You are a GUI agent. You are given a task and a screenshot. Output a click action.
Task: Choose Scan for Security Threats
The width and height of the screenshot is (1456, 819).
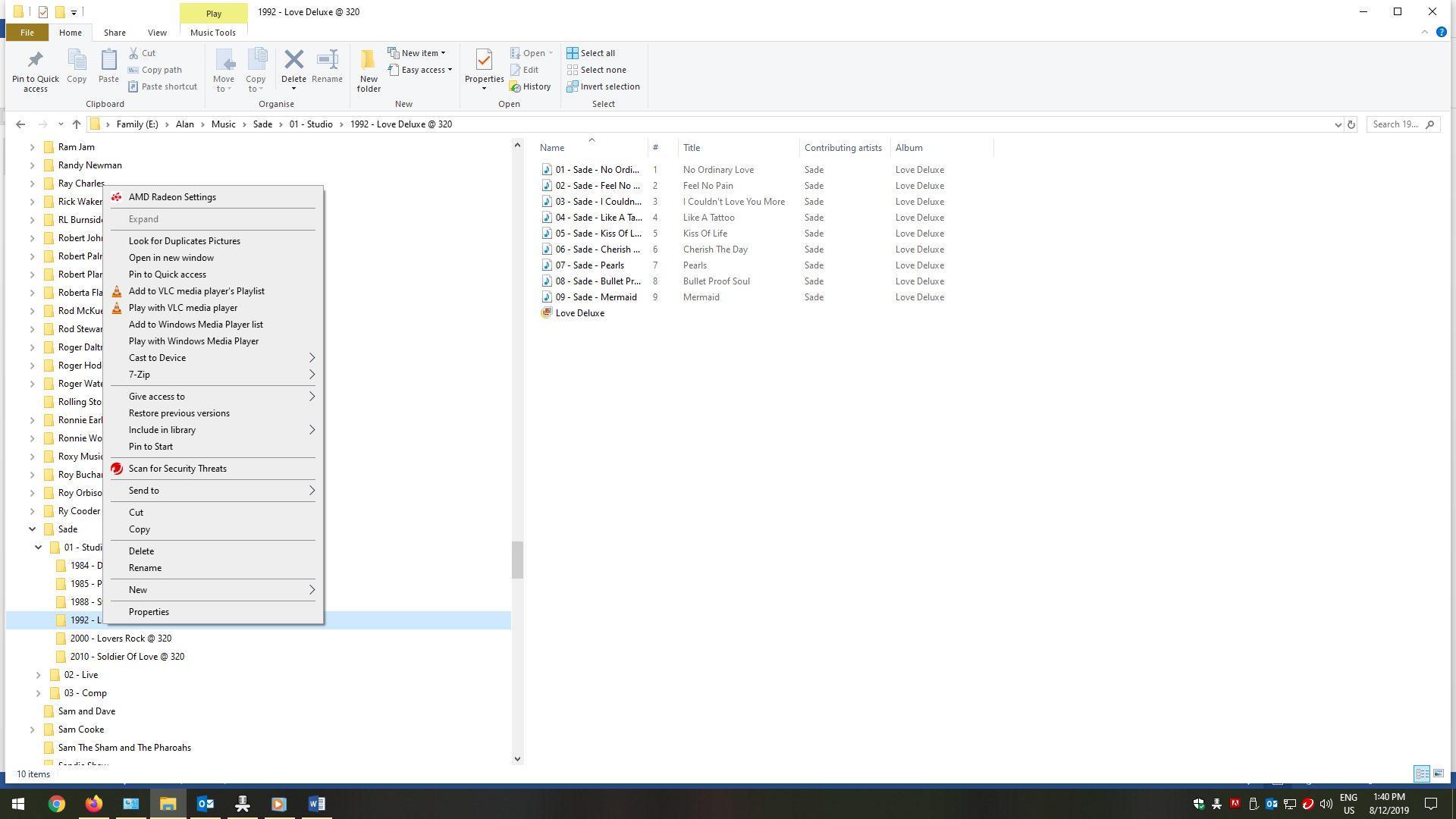click(x=213, y=469)
